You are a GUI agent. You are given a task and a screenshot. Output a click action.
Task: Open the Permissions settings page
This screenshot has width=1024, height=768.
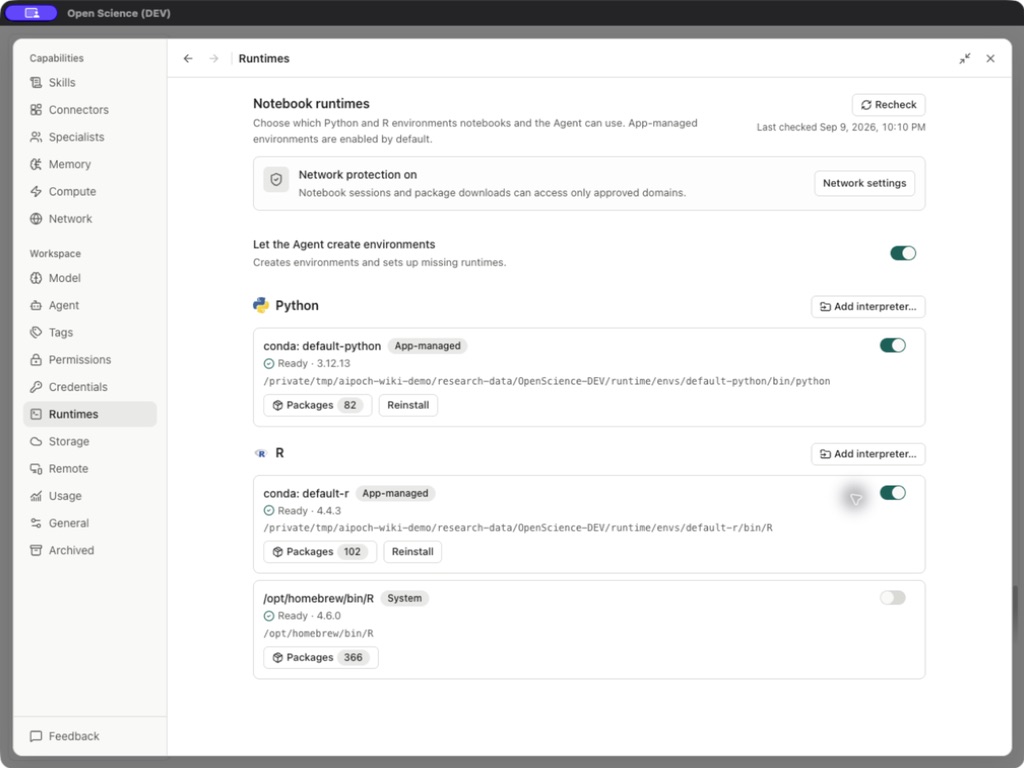pos(90,360)
